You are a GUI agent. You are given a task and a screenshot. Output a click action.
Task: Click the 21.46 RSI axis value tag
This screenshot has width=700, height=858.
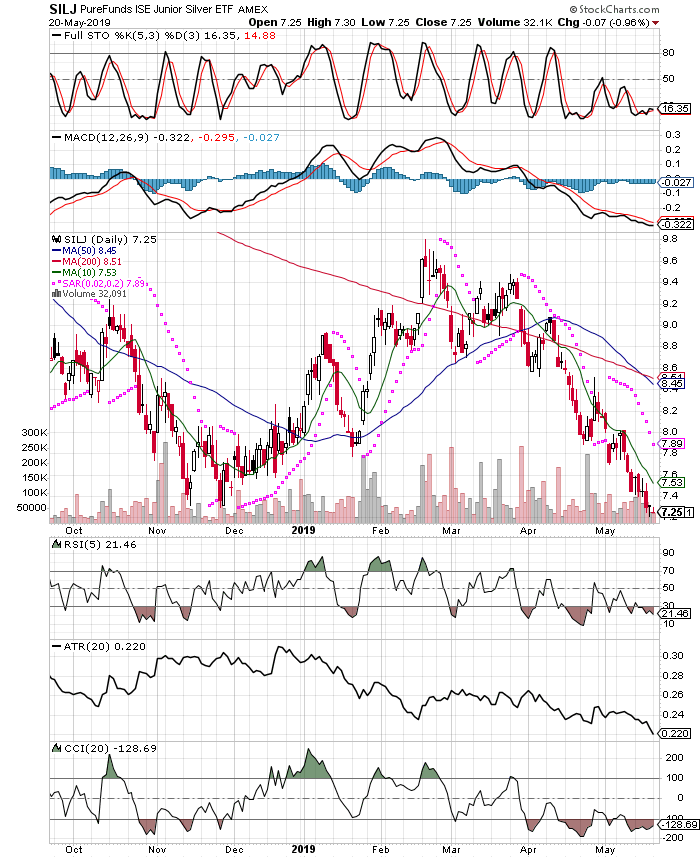[x=675, y=613]
